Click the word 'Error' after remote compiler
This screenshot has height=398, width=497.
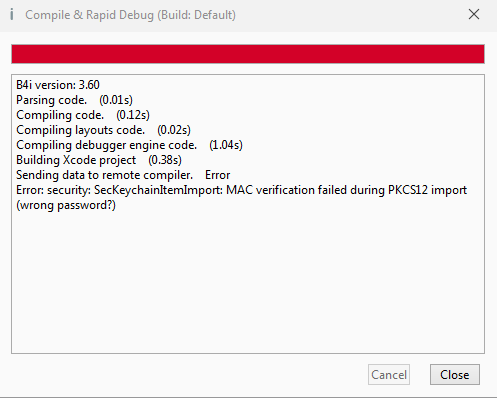218,175
